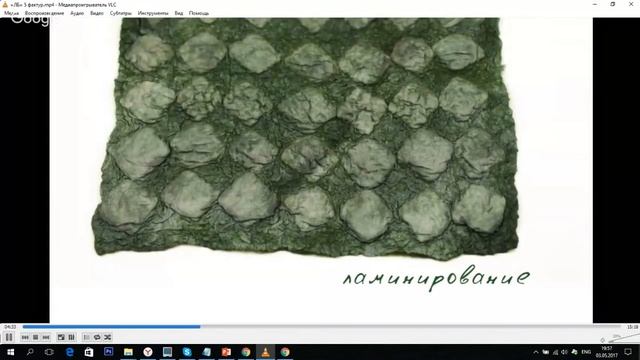
Task: Open the monitor app on taskbar
Action: [x=167, y=352]
